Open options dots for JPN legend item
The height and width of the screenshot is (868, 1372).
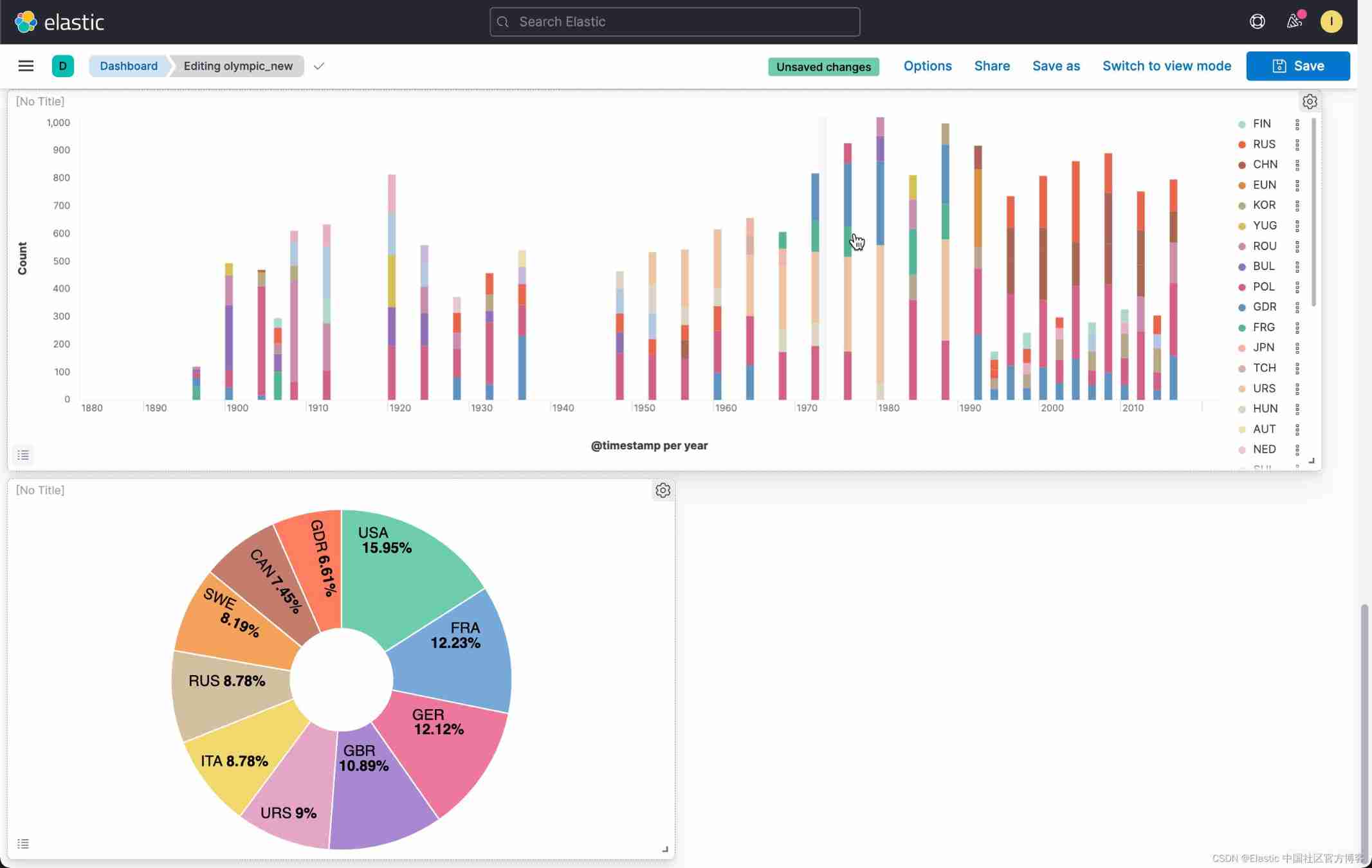tap(1297, 348)
